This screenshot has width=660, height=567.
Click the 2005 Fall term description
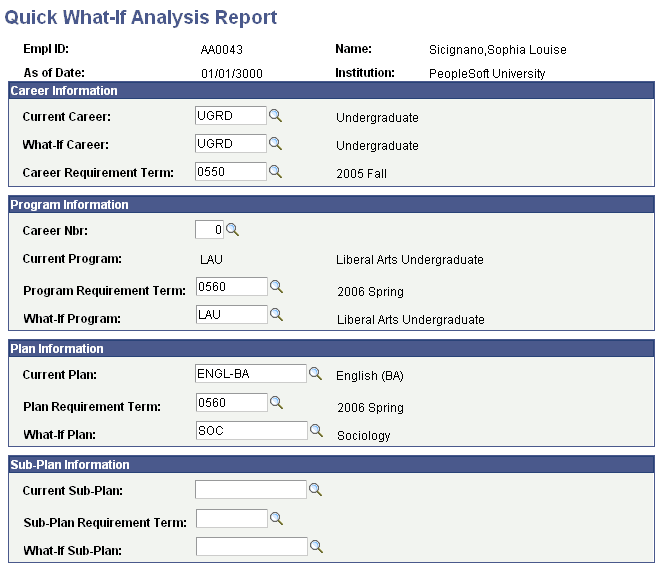coord(361,173)
